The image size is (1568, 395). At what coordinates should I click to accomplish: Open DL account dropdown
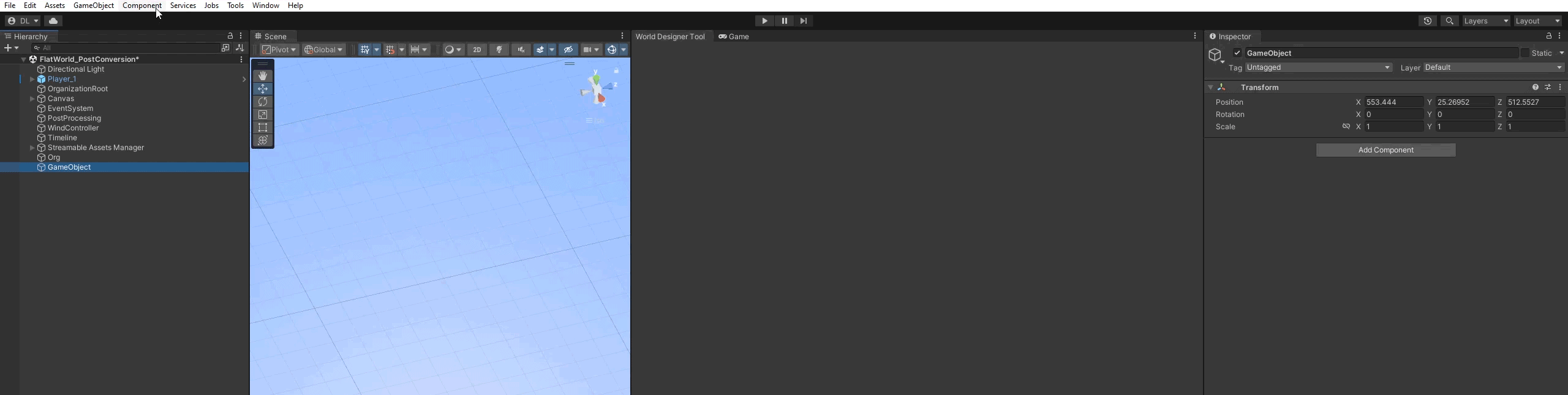click(x=23, y=21)
